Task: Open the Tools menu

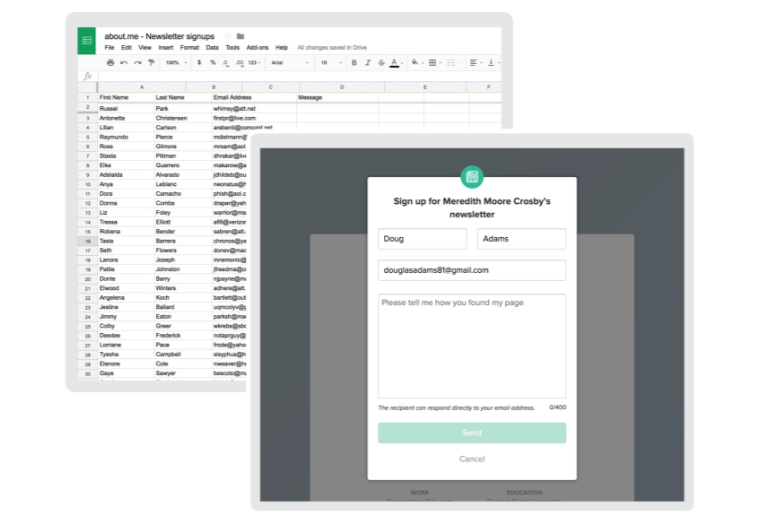Action: (232, 48)
